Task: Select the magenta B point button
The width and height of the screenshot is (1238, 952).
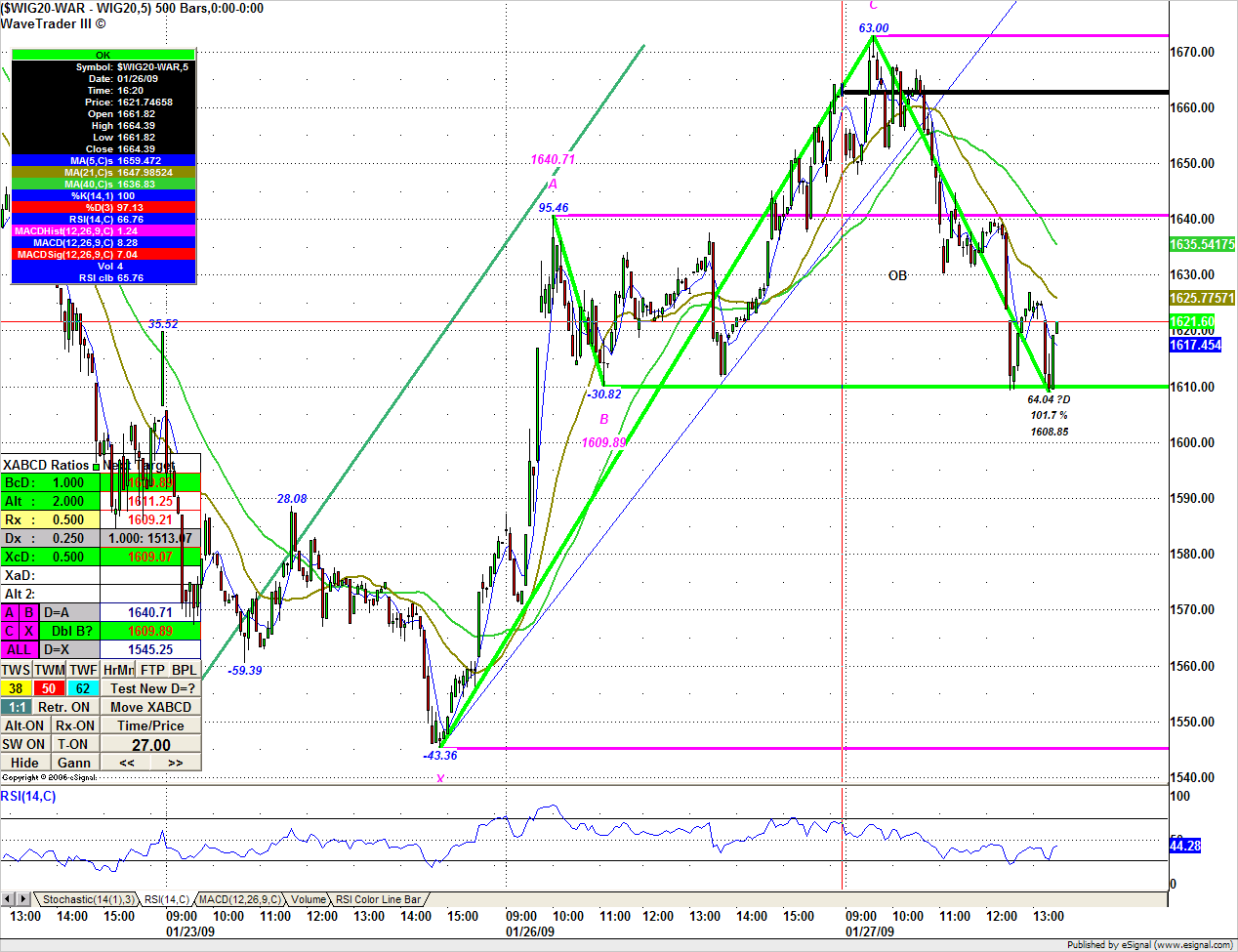Action: pos(29,612)
